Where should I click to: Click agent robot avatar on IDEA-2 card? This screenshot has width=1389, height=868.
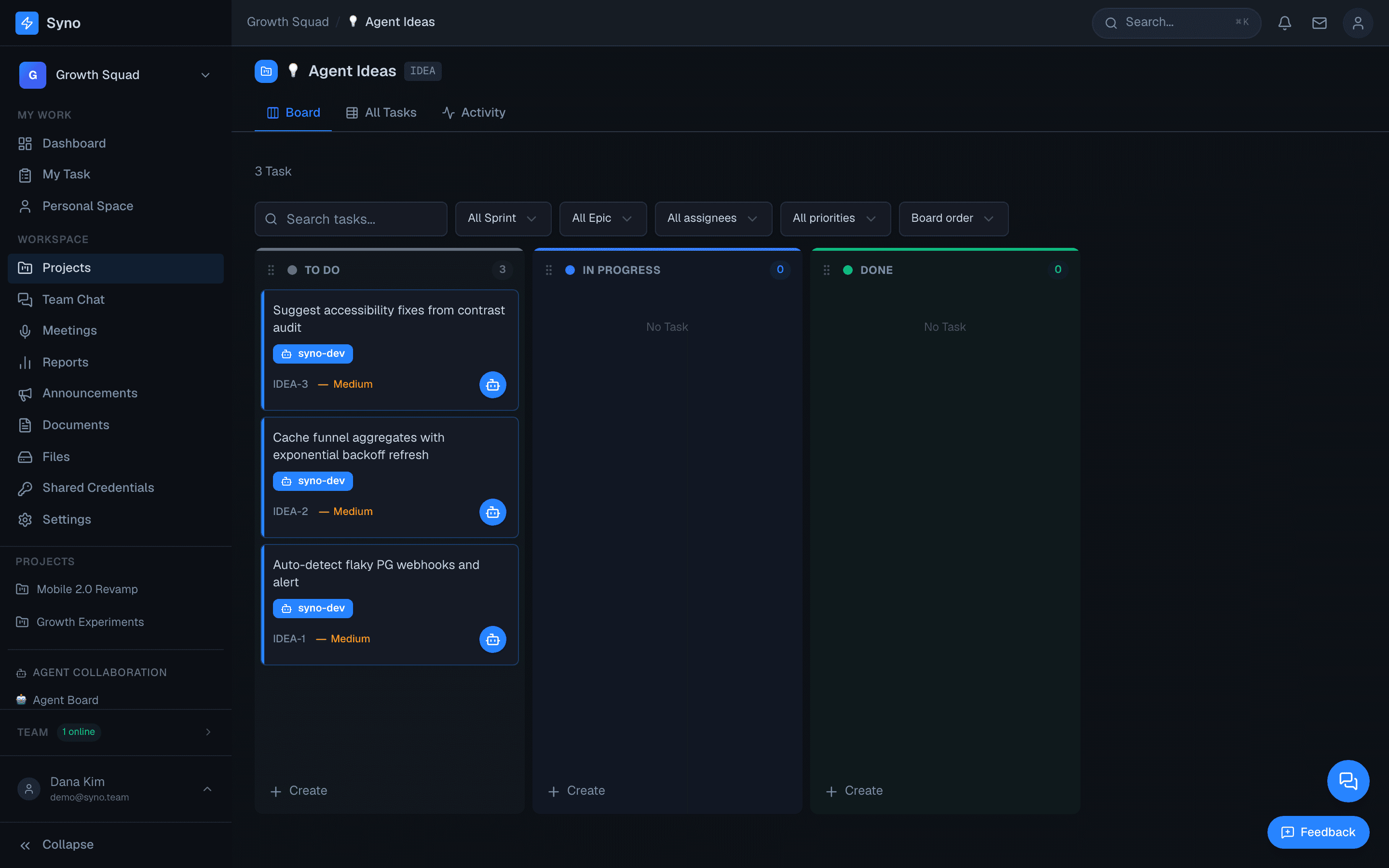point(492,512)
